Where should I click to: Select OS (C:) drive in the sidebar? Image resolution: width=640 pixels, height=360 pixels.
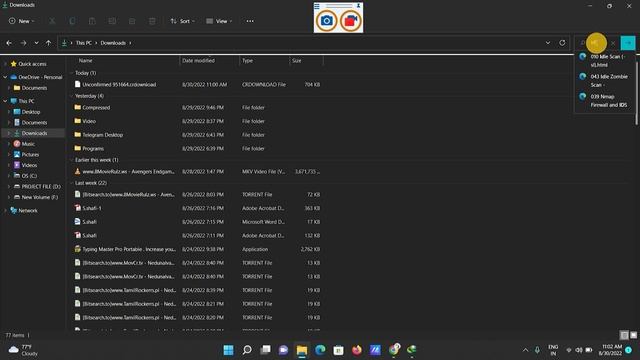point(29,176)
